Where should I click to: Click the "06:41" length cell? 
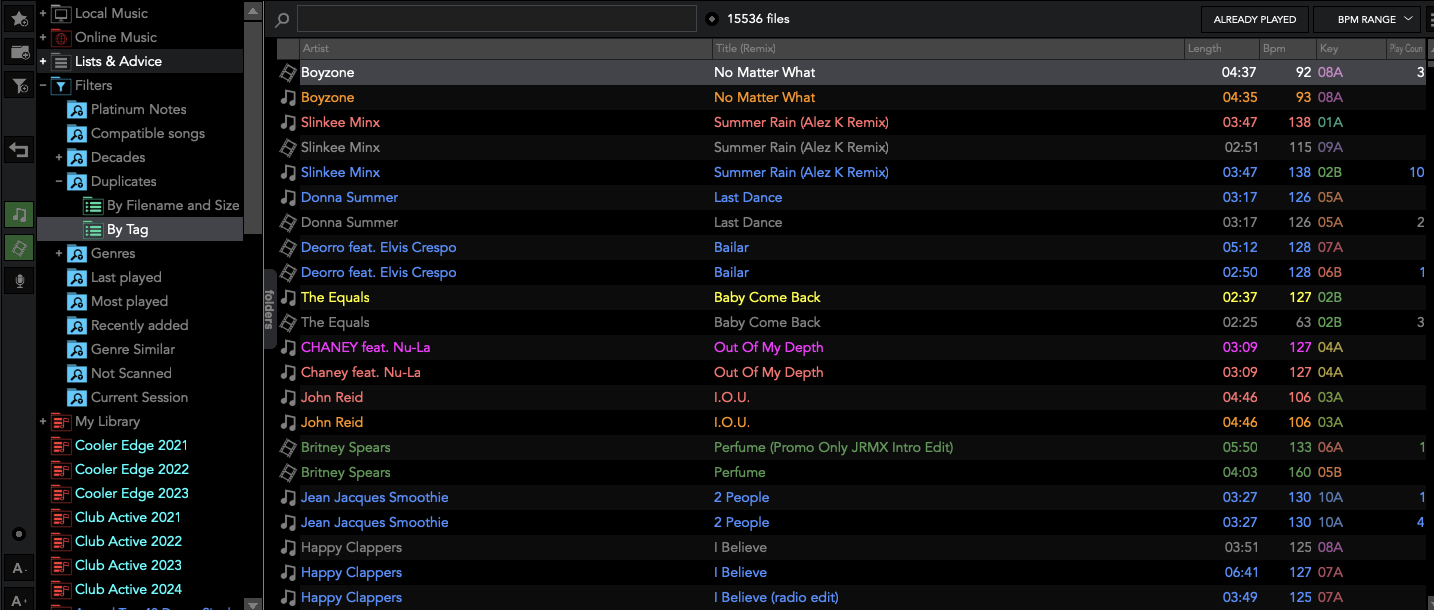(1239, 573)
